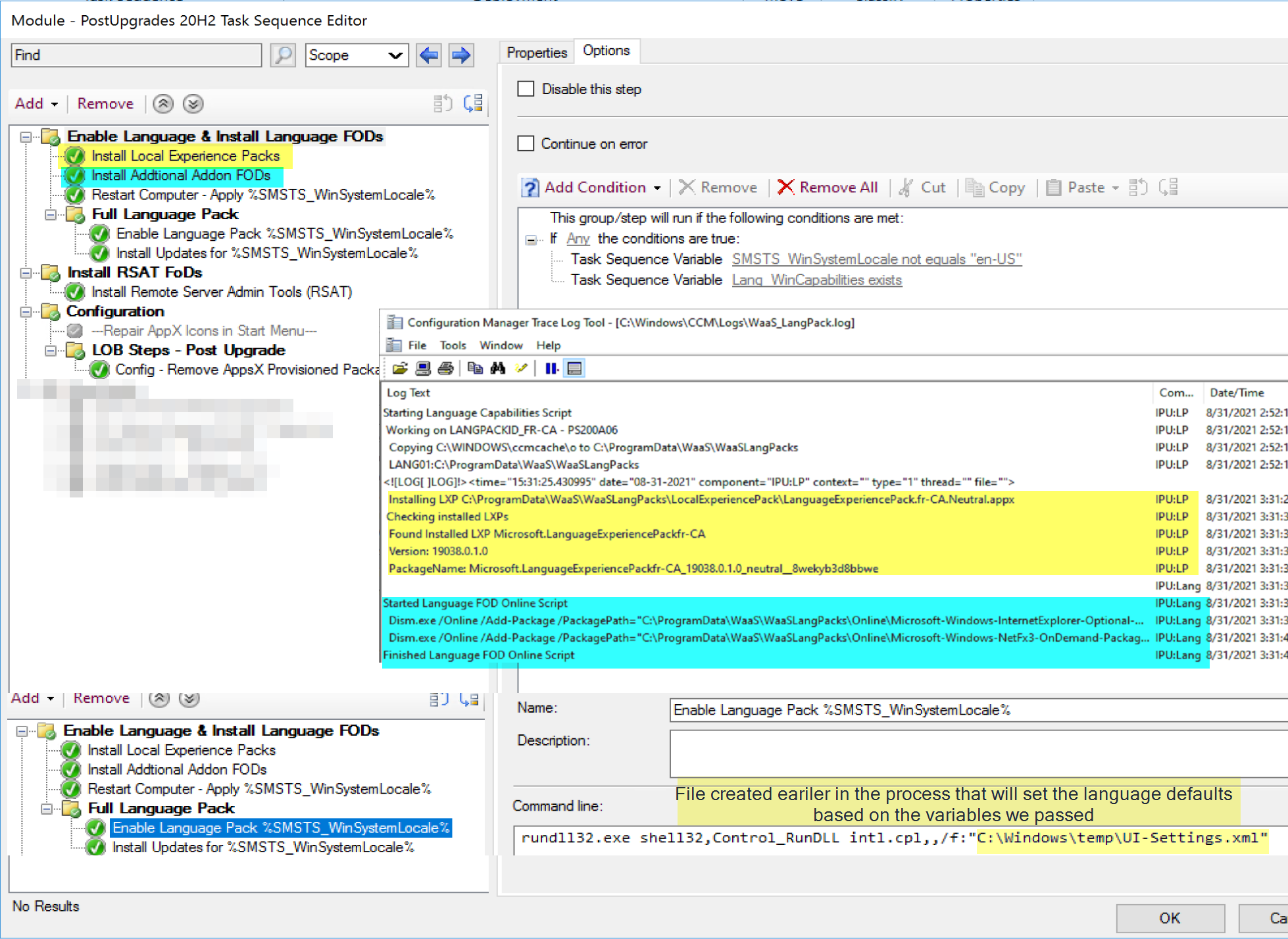The image size is (1288, 939).
Task: Select top Install Local Experience Packs step
Action: pos(186,156)
